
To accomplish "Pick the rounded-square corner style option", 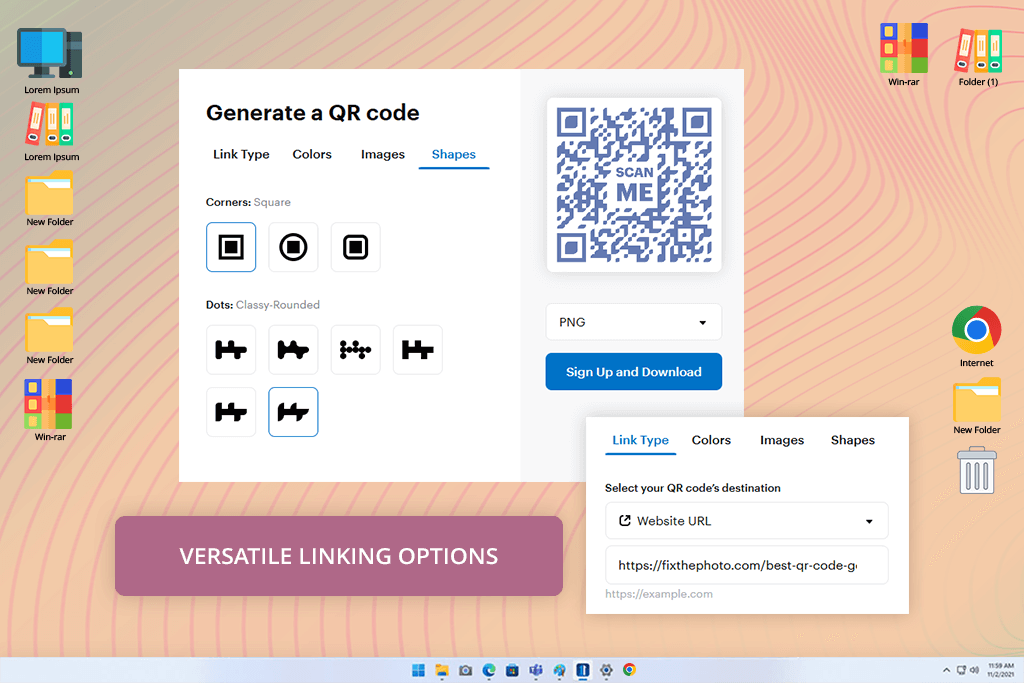I will coord(355,247).
